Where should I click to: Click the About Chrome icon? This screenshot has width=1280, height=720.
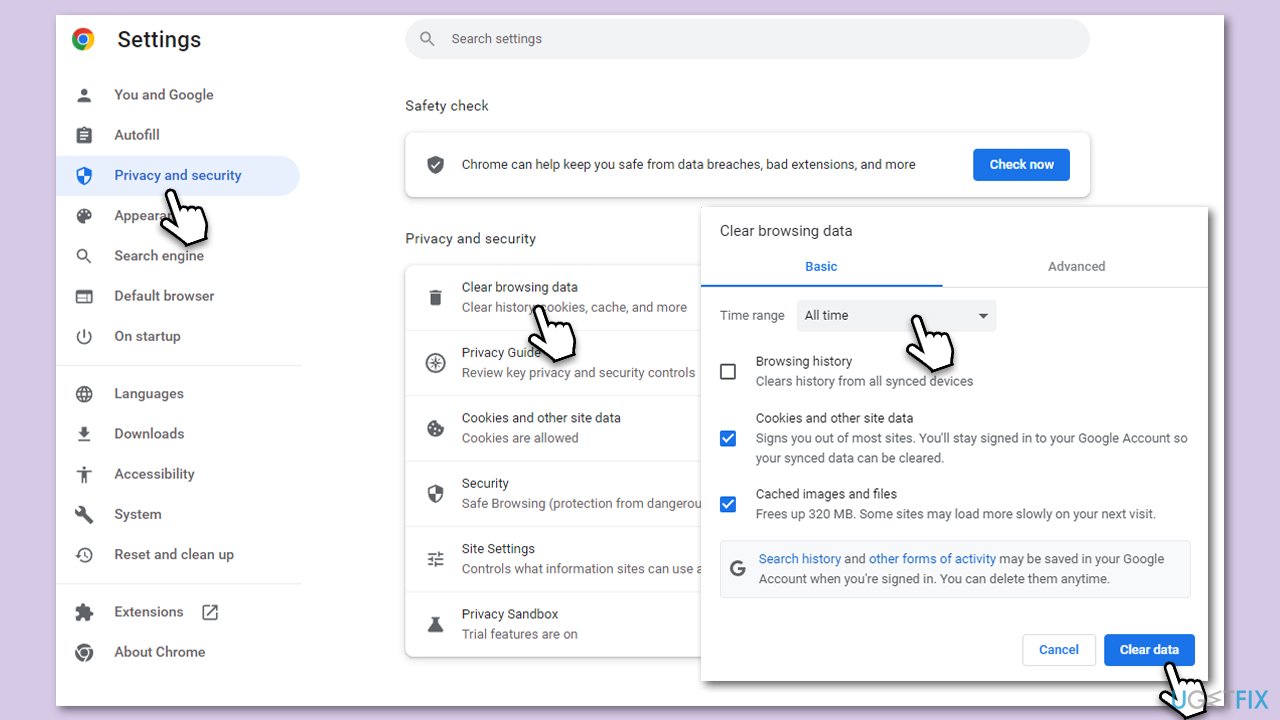pos(84,652)
